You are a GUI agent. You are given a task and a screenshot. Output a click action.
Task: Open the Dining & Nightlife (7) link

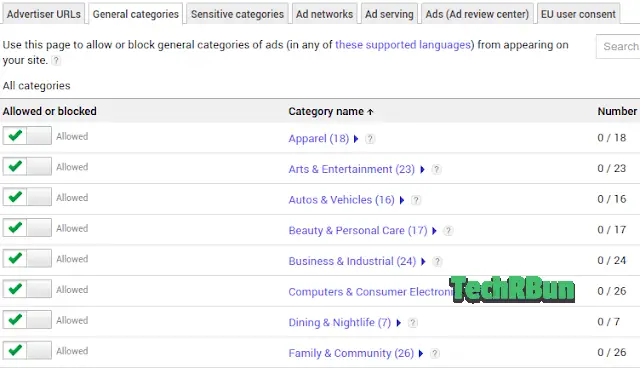click(340, 323)
